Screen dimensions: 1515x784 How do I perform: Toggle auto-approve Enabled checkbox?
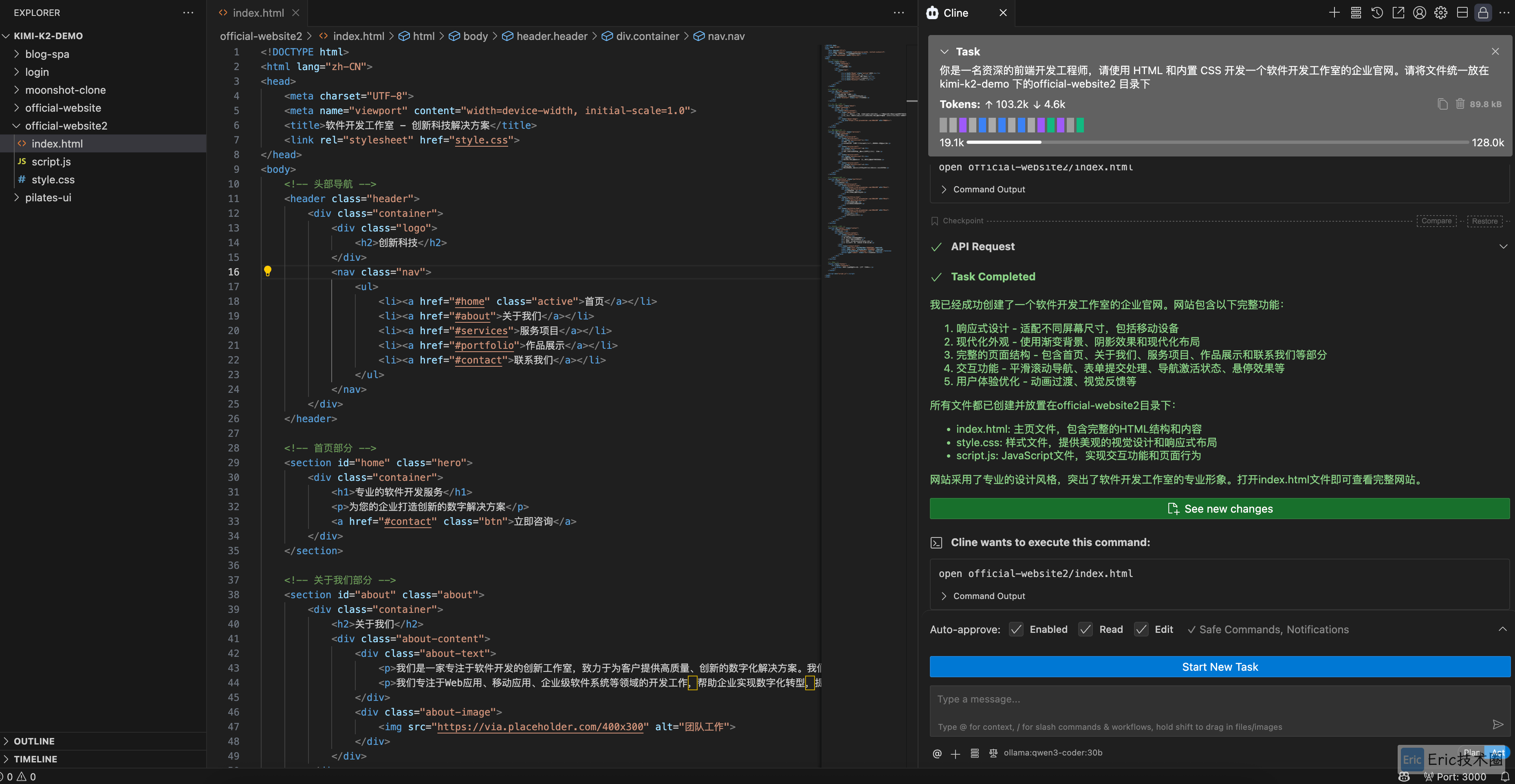pos(1016,629)
